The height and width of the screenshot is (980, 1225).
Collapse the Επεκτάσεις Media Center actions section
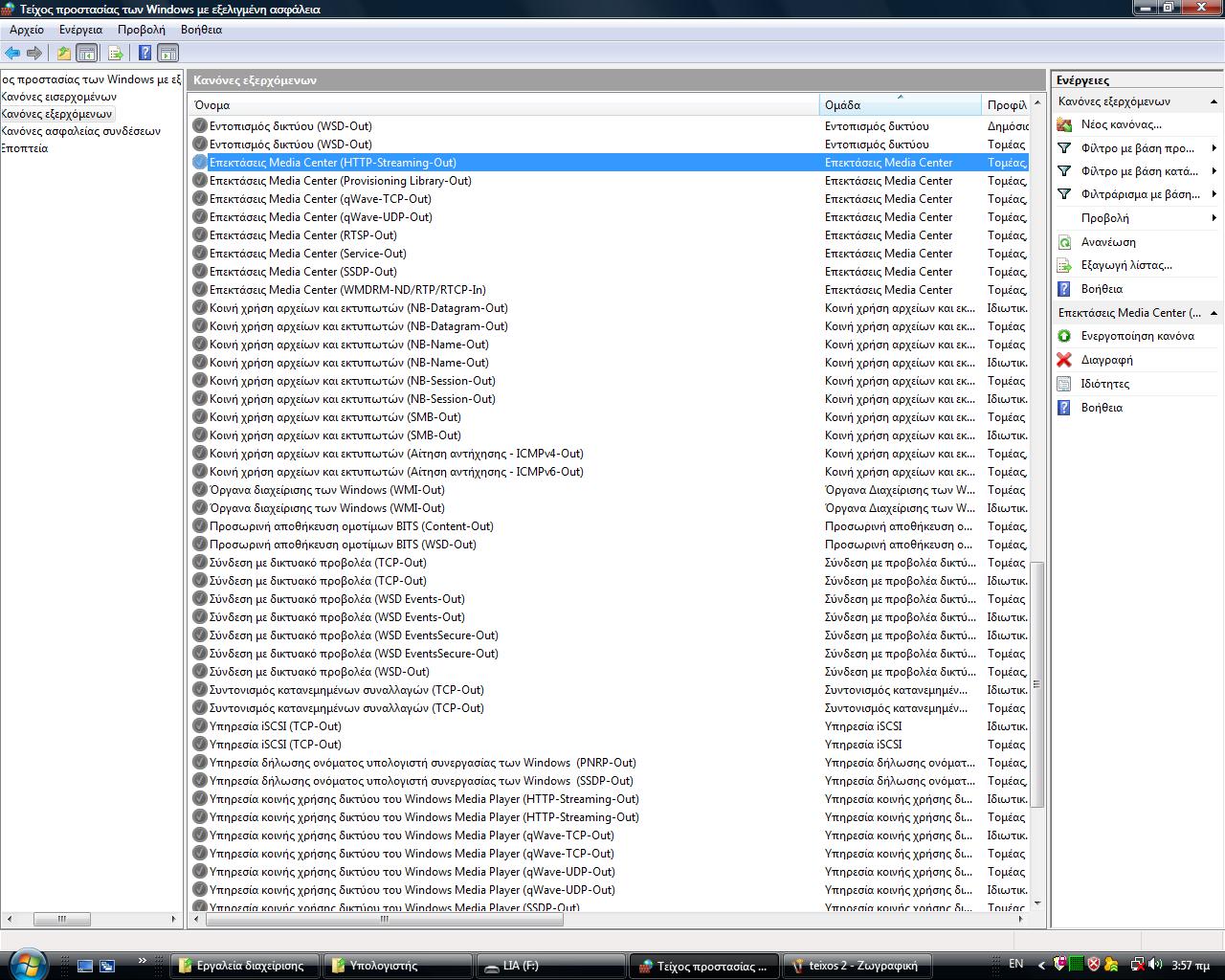coord(1214,313)
